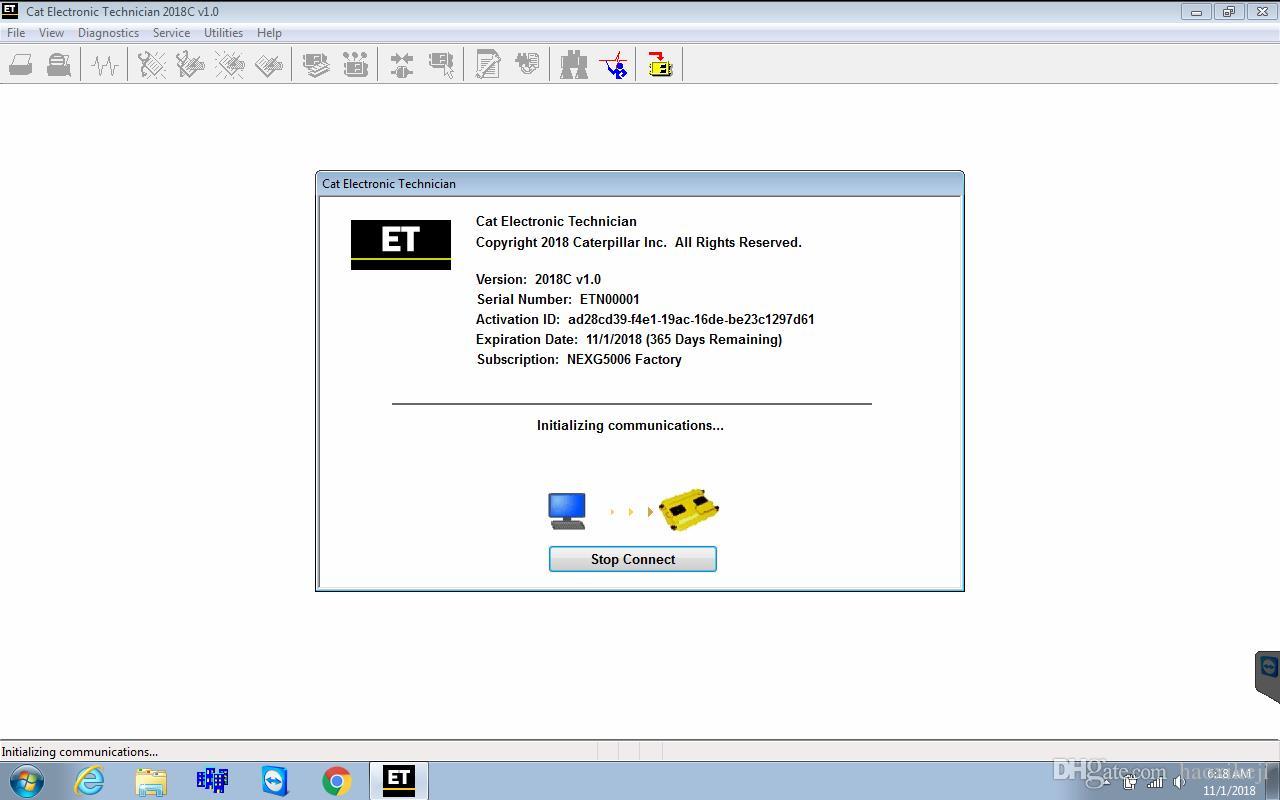Open Active Diagnostic Codes stethoscope icon

pyautogui.click(x=152, y=66)
